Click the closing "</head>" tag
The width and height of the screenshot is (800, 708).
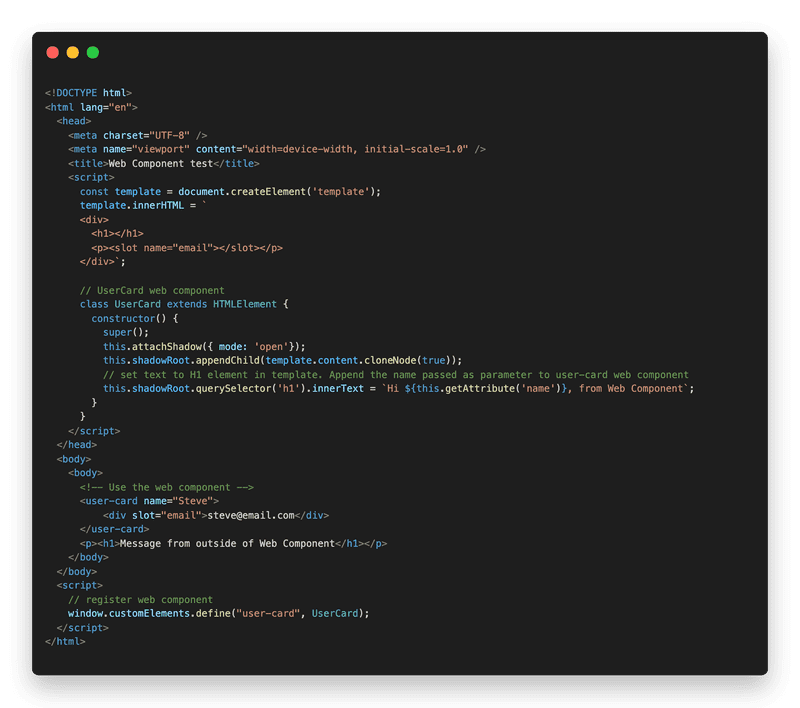tap(77, 445)
